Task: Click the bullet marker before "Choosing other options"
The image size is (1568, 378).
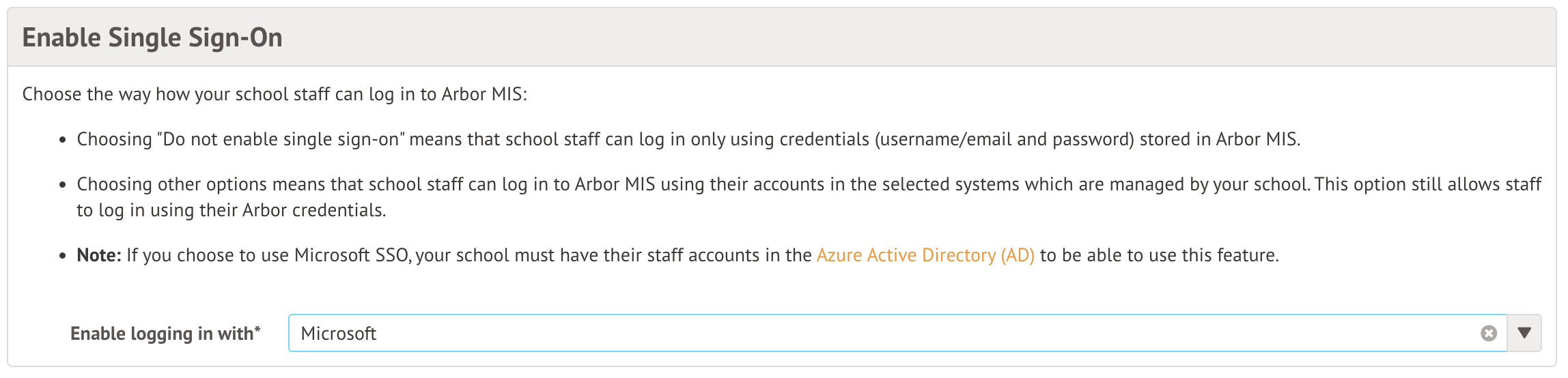Action: pyautogui.click(x=63, y=186)
